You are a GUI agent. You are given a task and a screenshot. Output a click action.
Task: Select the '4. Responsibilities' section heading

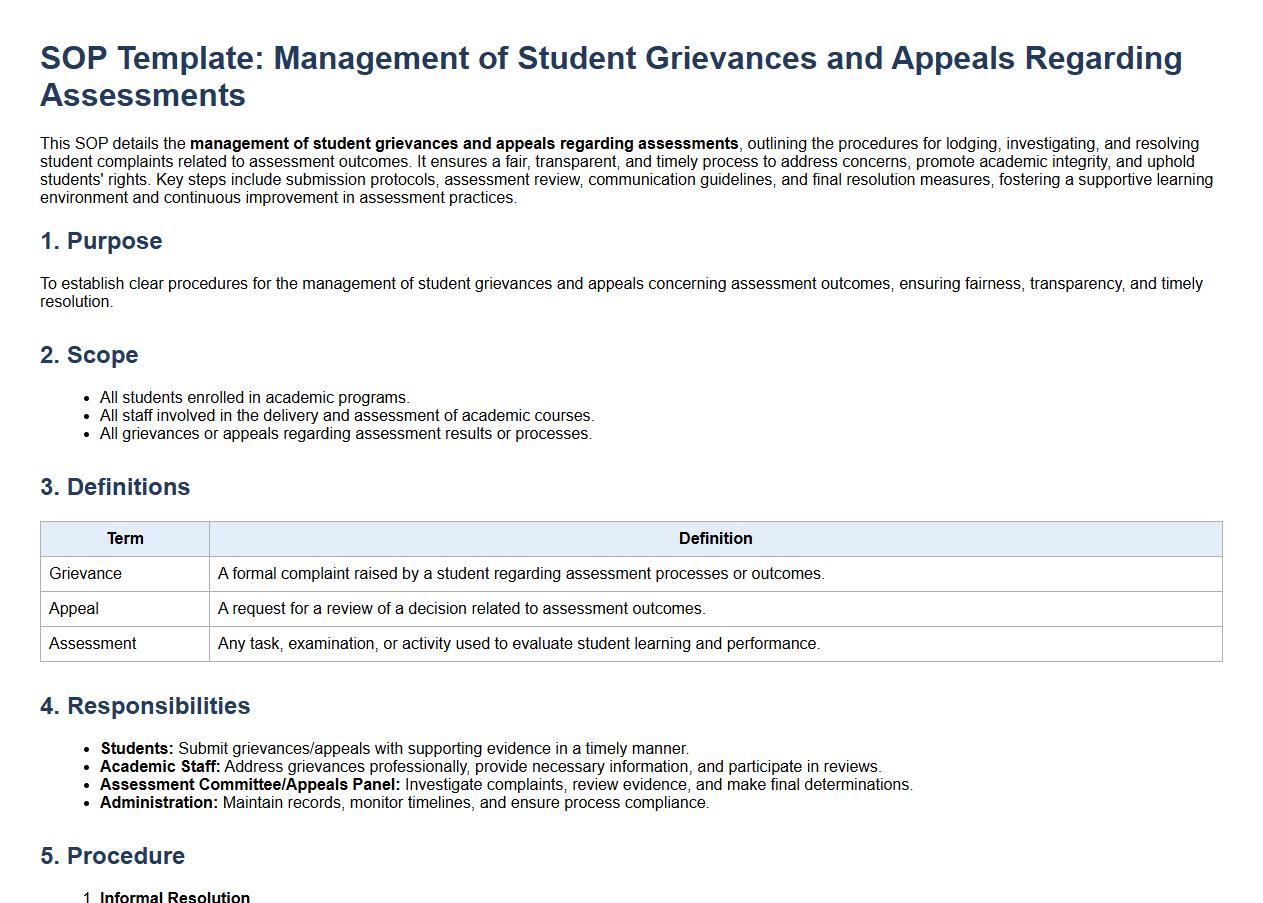(x=145, y=706)
